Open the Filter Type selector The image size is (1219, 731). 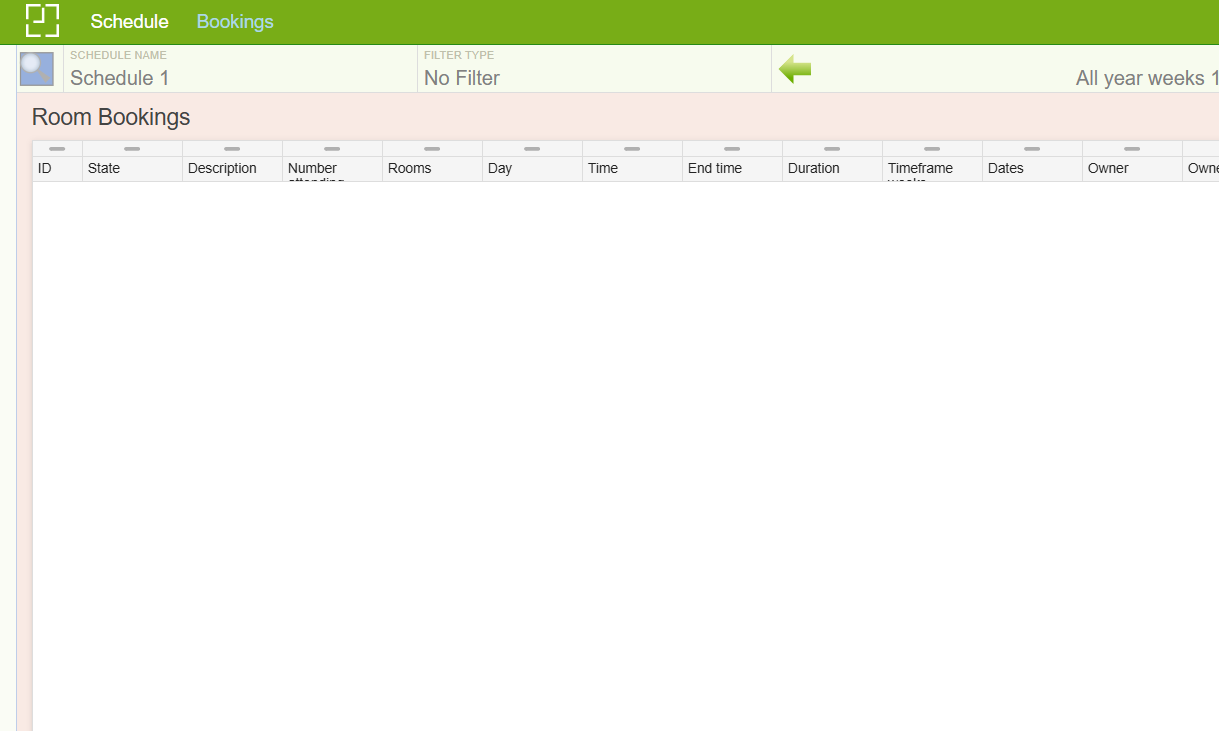(x=594, y=77)
